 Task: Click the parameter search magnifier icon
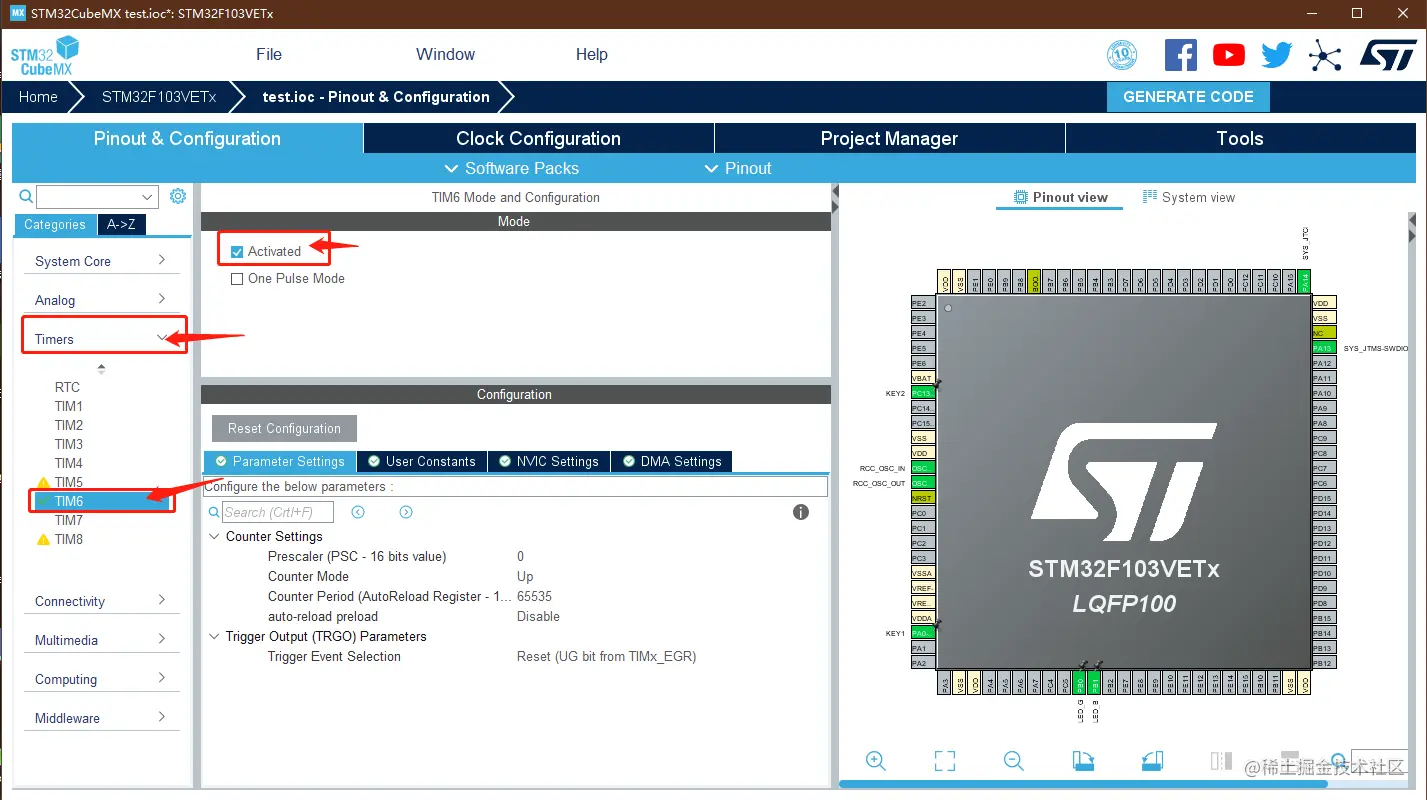tap(214, 512)
